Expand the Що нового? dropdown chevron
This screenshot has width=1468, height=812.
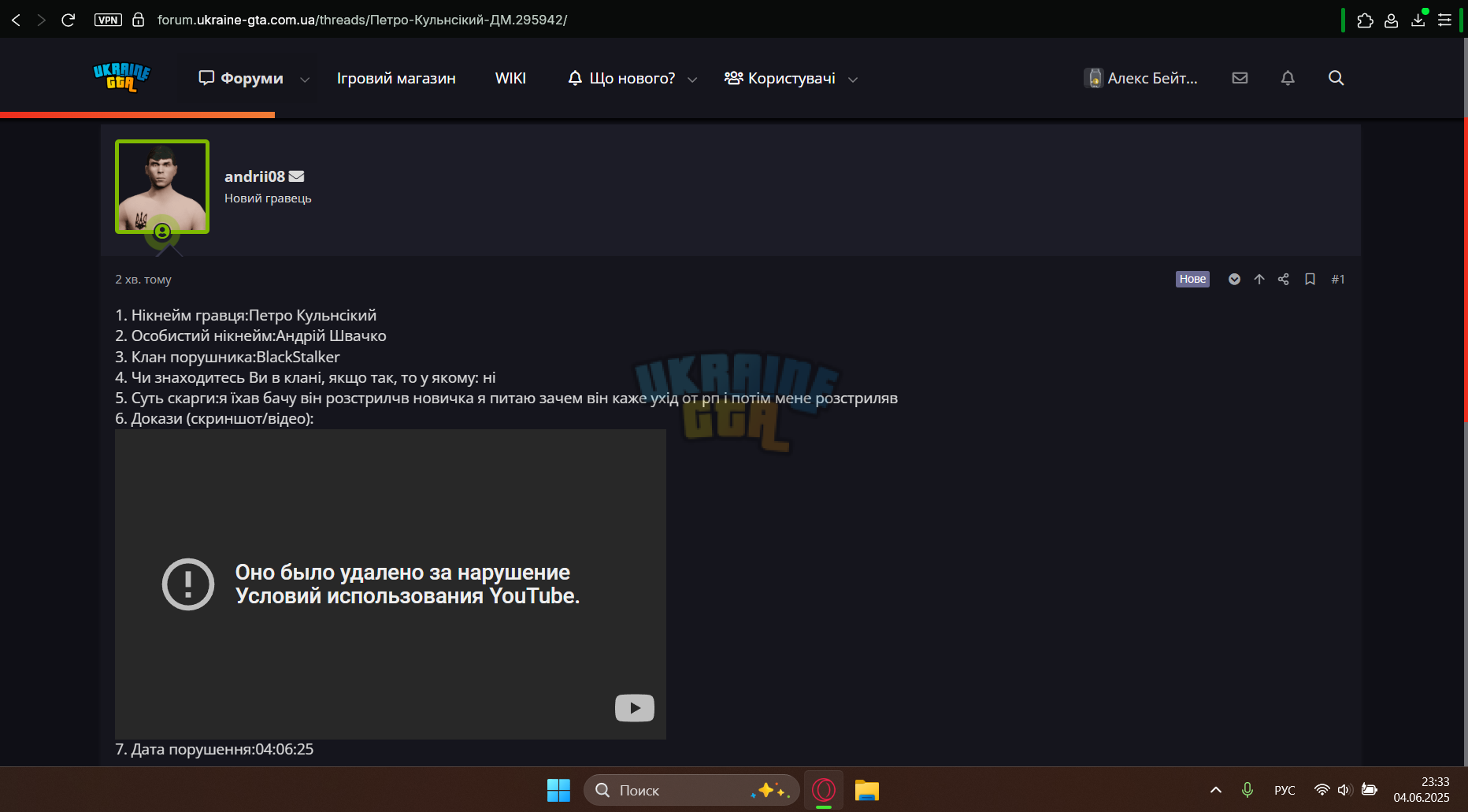pyautogui.click(x=692, y=79)
